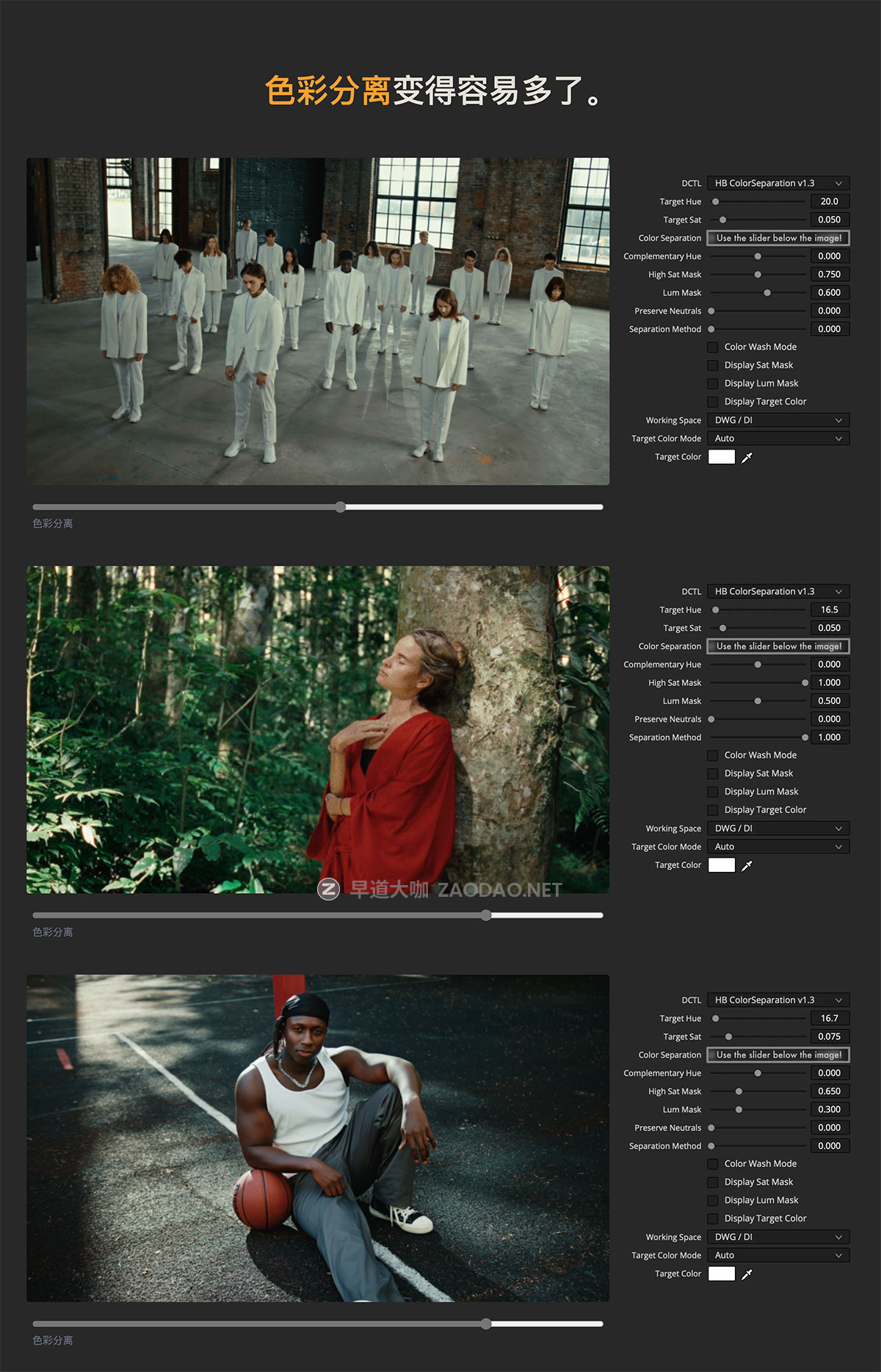Enable Color Wash Mode in forest panel

tap(713, 756)
